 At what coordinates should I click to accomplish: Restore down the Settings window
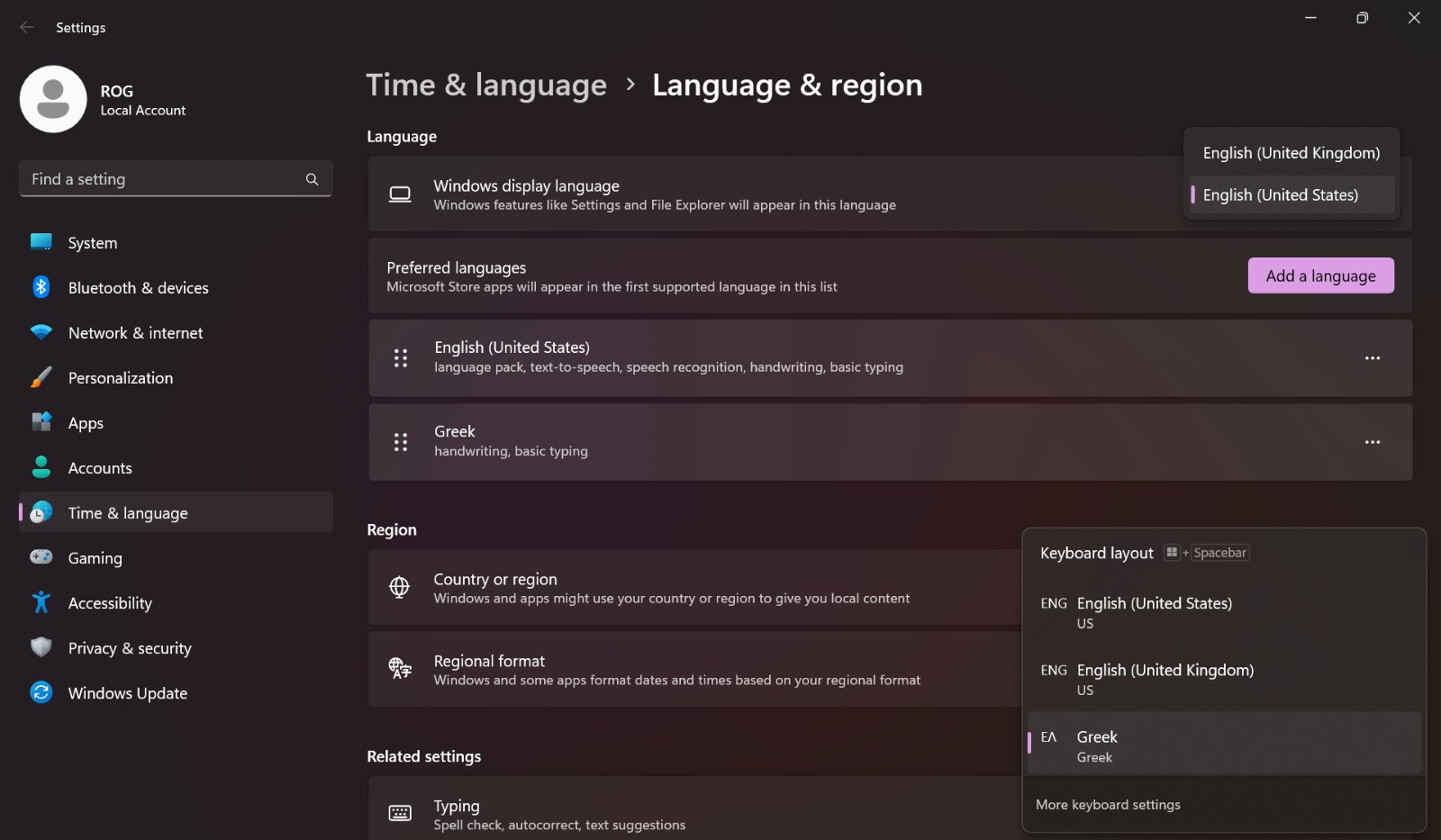point(1362,18)
